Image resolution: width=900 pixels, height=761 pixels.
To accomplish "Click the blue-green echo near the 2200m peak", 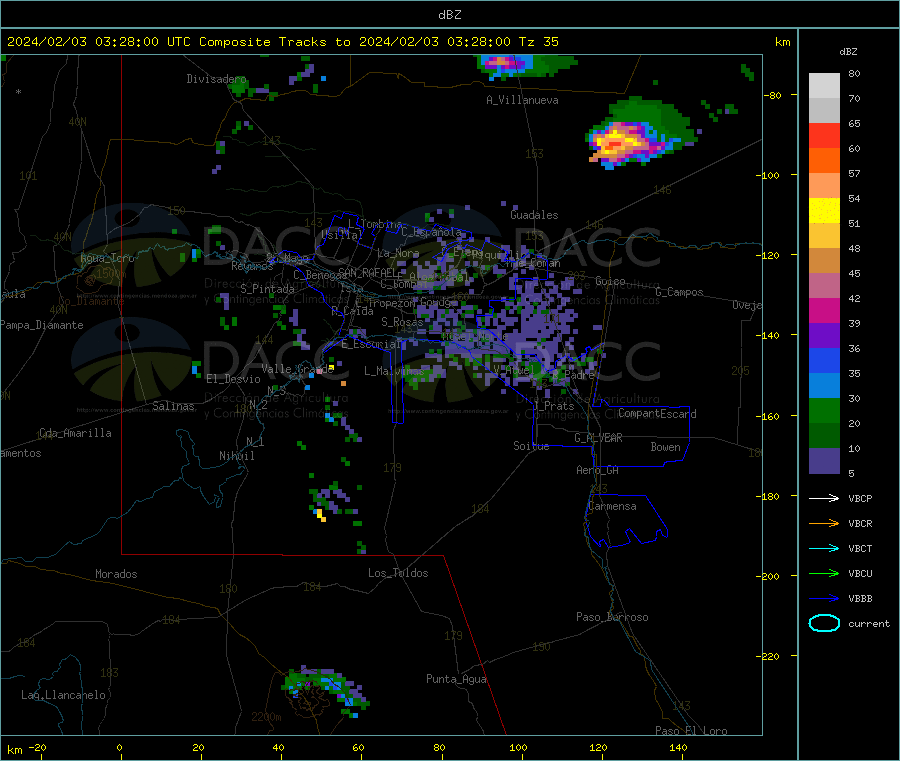I will pos(325,690).
